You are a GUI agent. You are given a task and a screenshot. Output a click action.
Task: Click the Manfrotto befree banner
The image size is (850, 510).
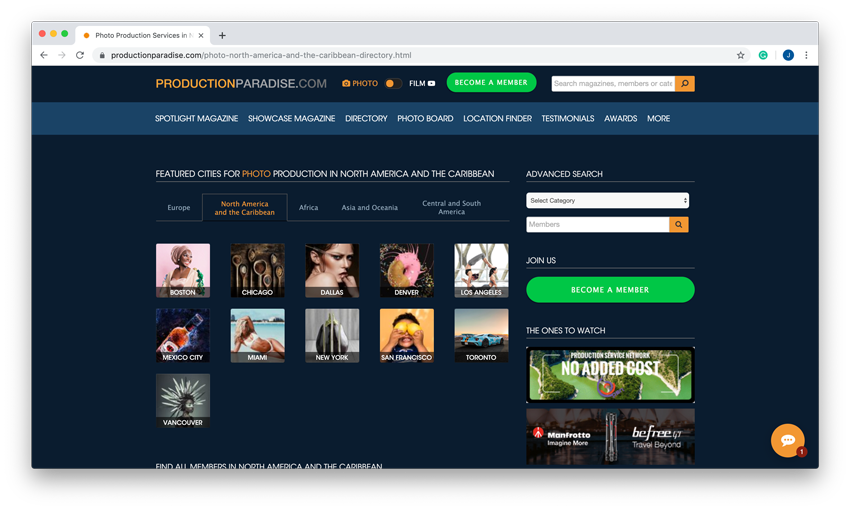click(610, 437)
